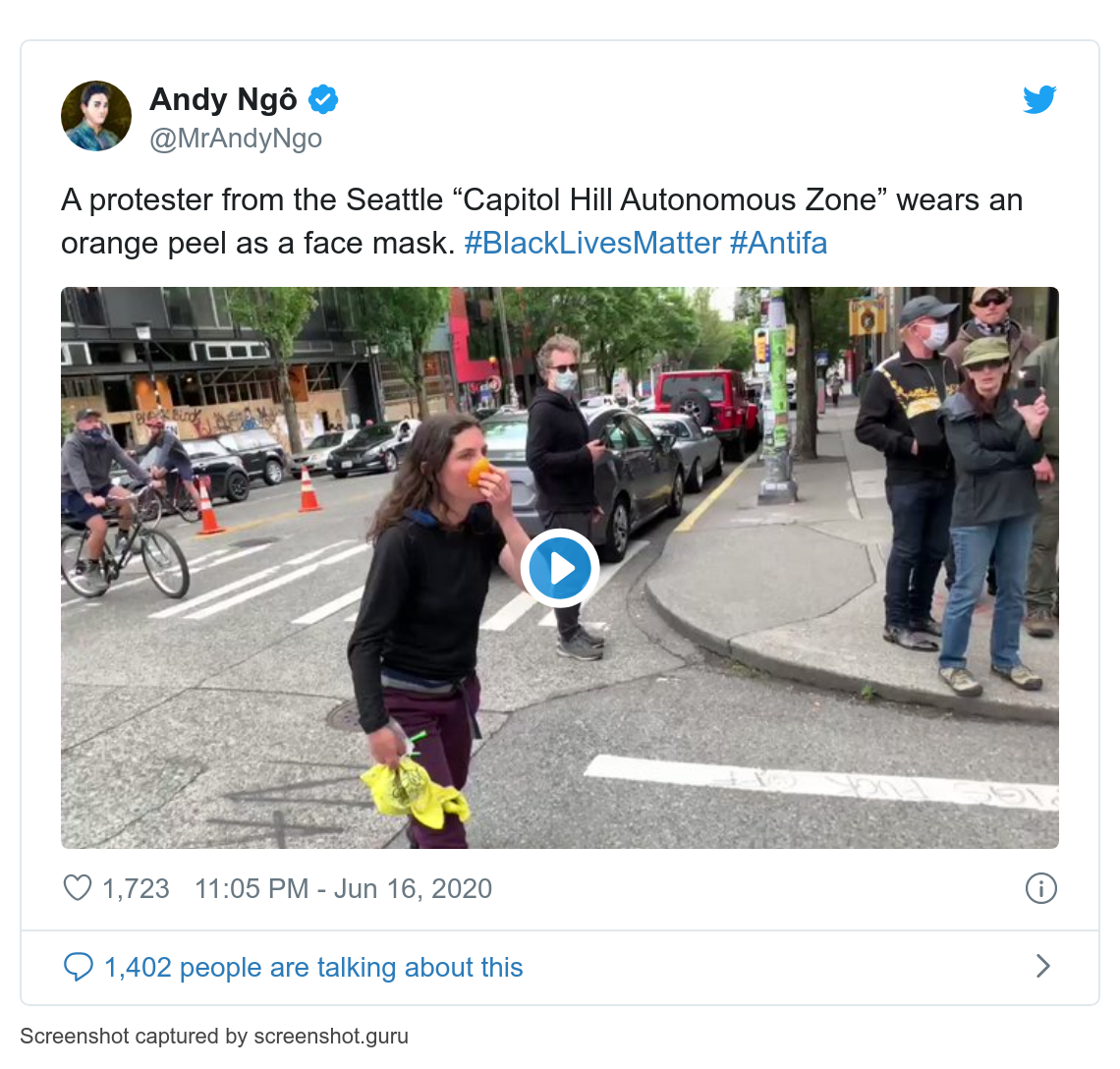The height and width of the screenshot is (1069, 1120).
Task: Open the 11:05 PM - Jun 16, 2020 timestamp
Action: [x=344, y=889]
